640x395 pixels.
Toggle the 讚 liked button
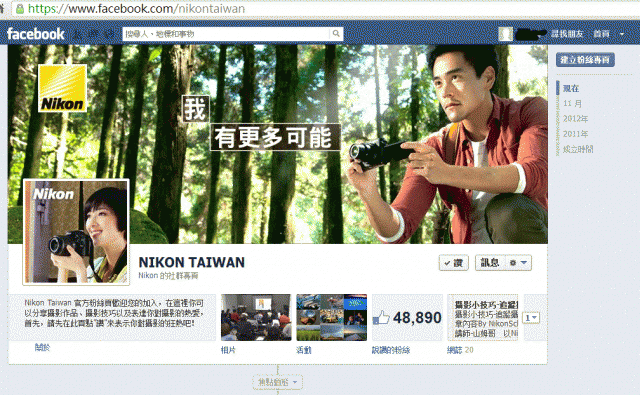tap(453, 263)
